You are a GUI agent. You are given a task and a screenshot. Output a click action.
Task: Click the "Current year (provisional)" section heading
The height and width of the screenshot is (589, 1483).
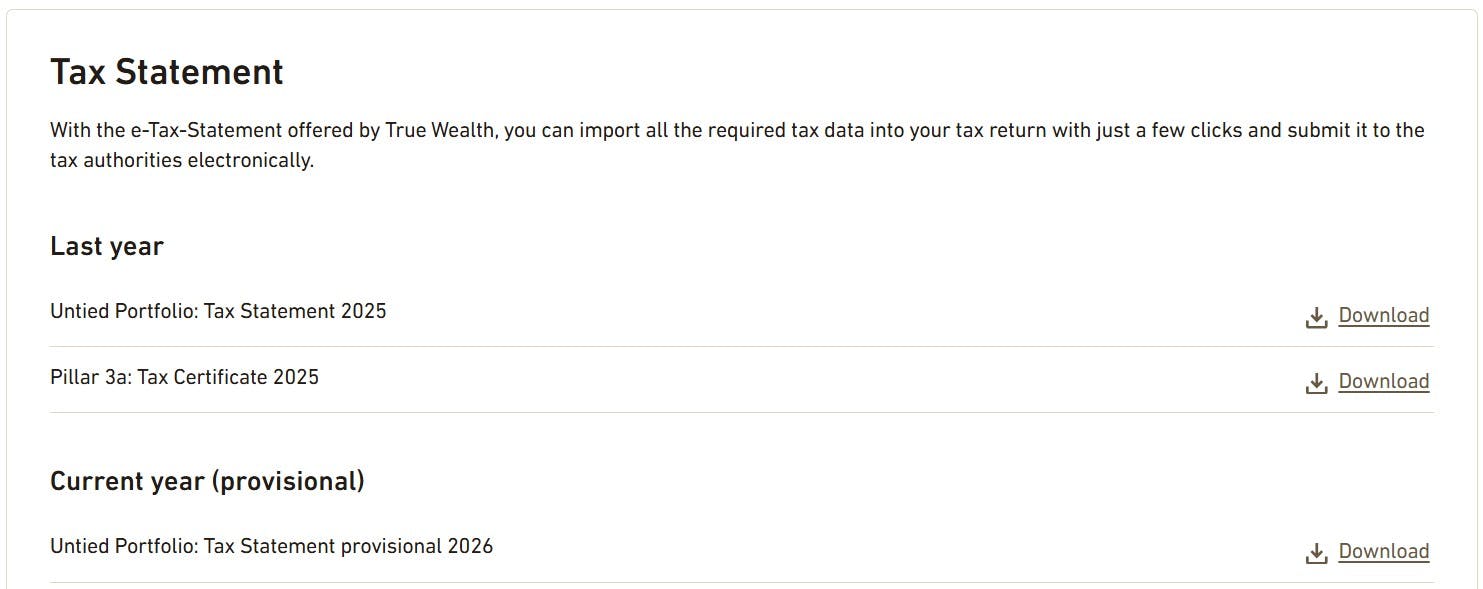coord(207,481)
